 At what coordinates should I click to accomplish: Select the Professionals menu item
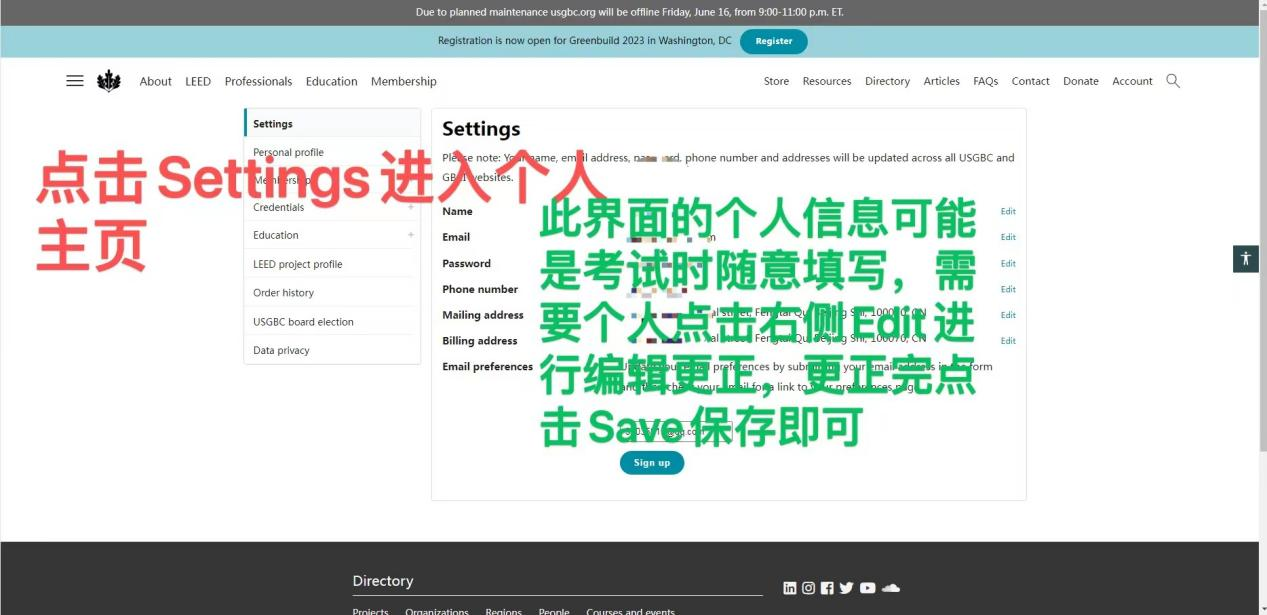click(258, 81)
